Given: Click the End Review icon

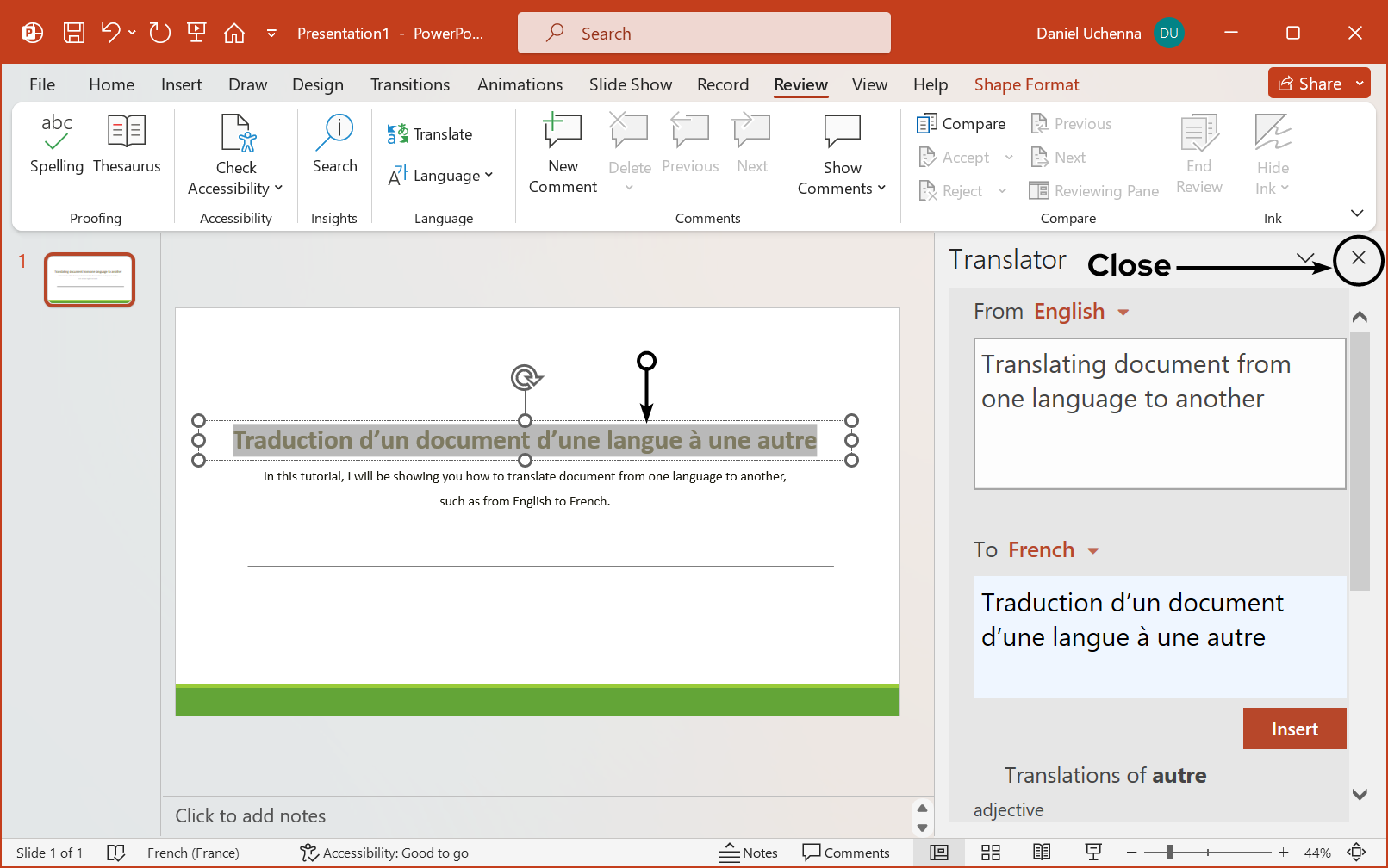Looking at the screenshot, I should click(x=1198, y=152).
